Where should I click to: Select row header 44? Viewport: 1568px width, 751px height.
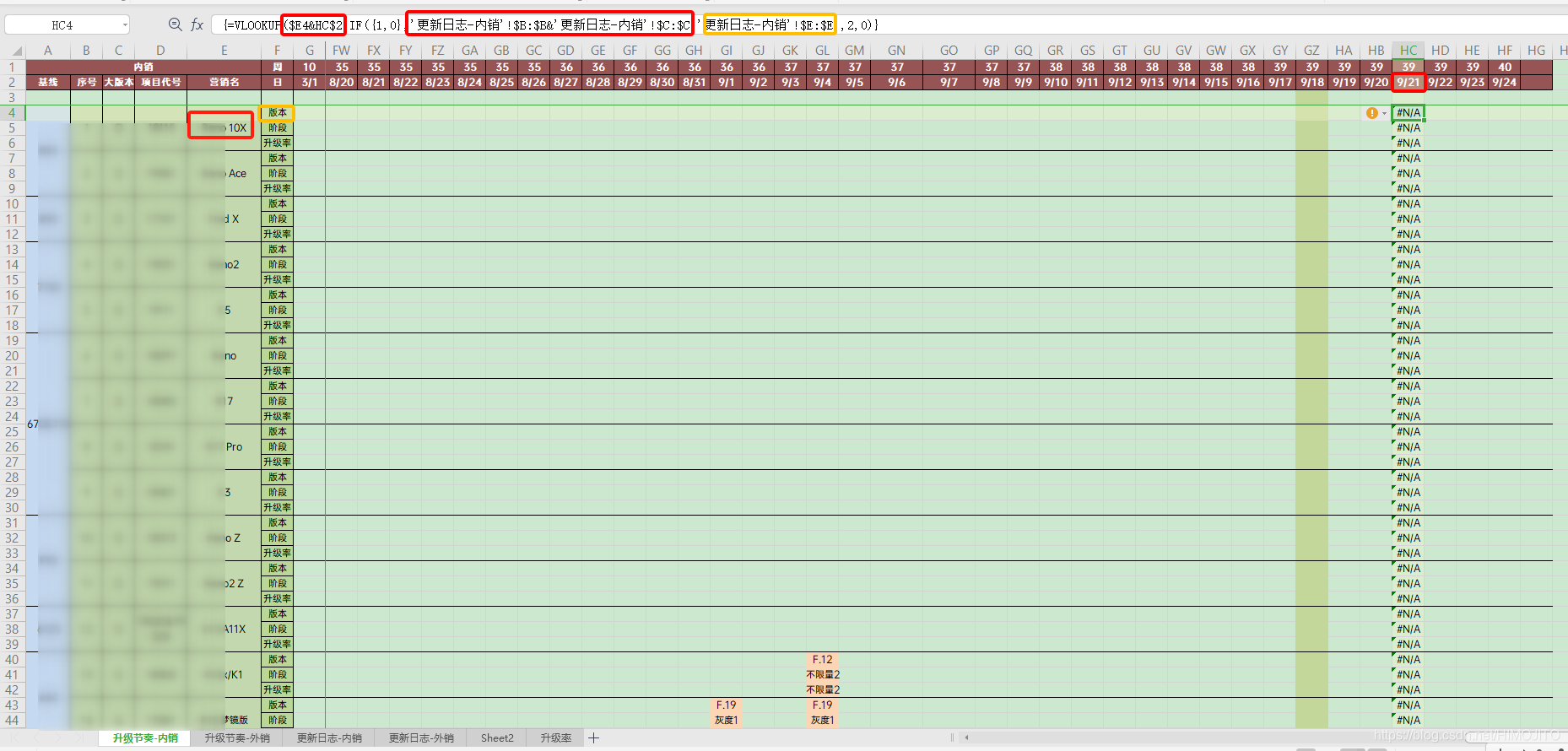(12, 721)
